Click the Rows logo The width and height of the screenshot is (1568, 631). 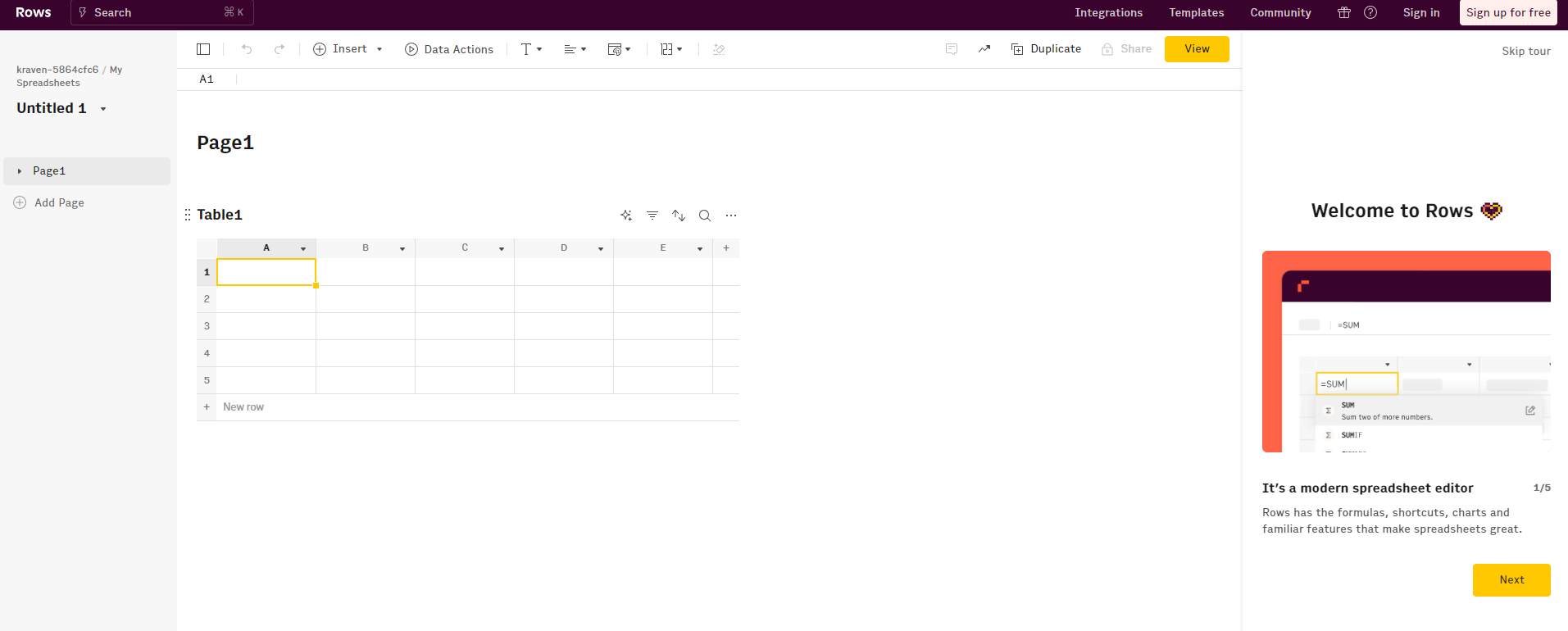tap(34, 12)
